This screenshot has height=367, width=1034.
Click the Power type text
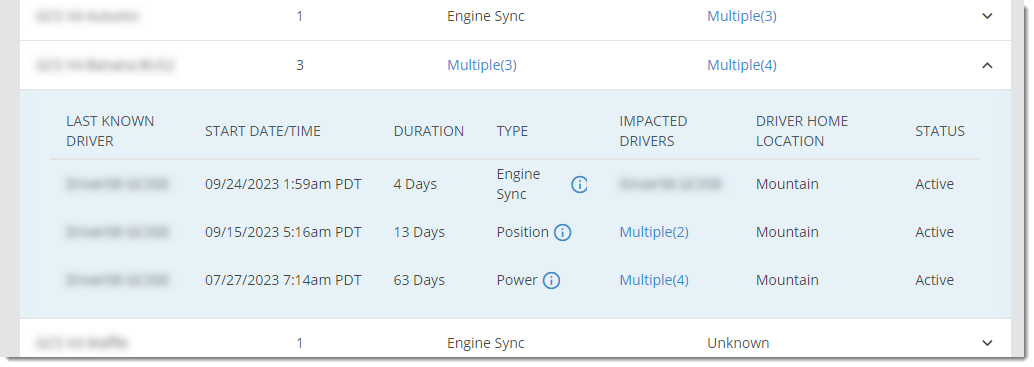coord(517,281)
